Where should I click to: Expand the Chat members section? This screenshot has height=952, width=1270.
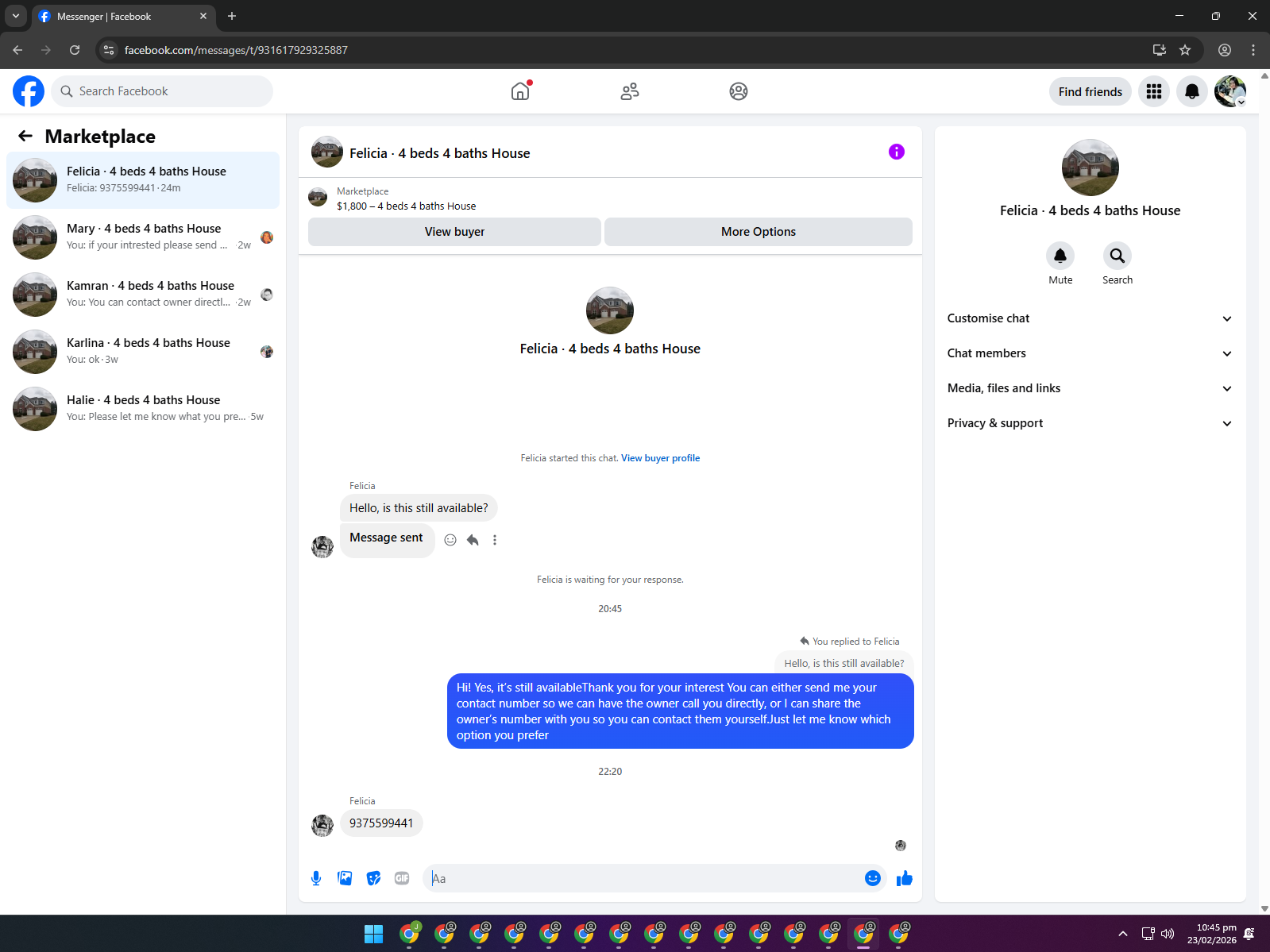pos(1090,353)
